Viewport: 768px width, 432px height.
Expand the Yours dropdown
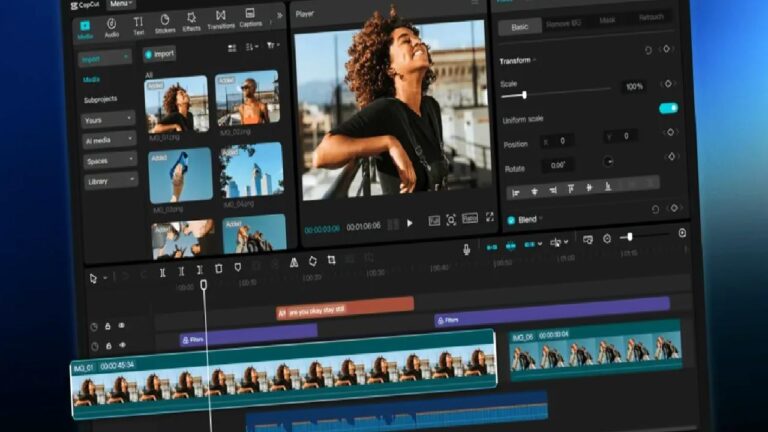point(107,120)
